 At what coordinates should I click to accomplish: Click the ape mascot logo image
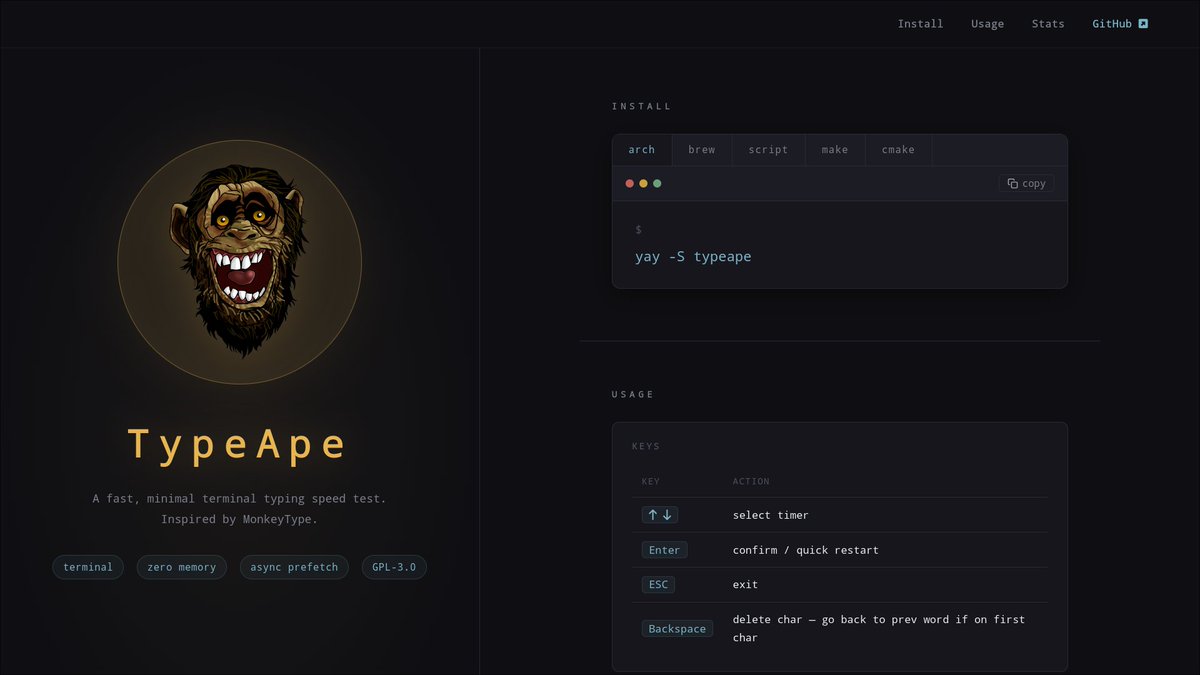tap(239, 262)
